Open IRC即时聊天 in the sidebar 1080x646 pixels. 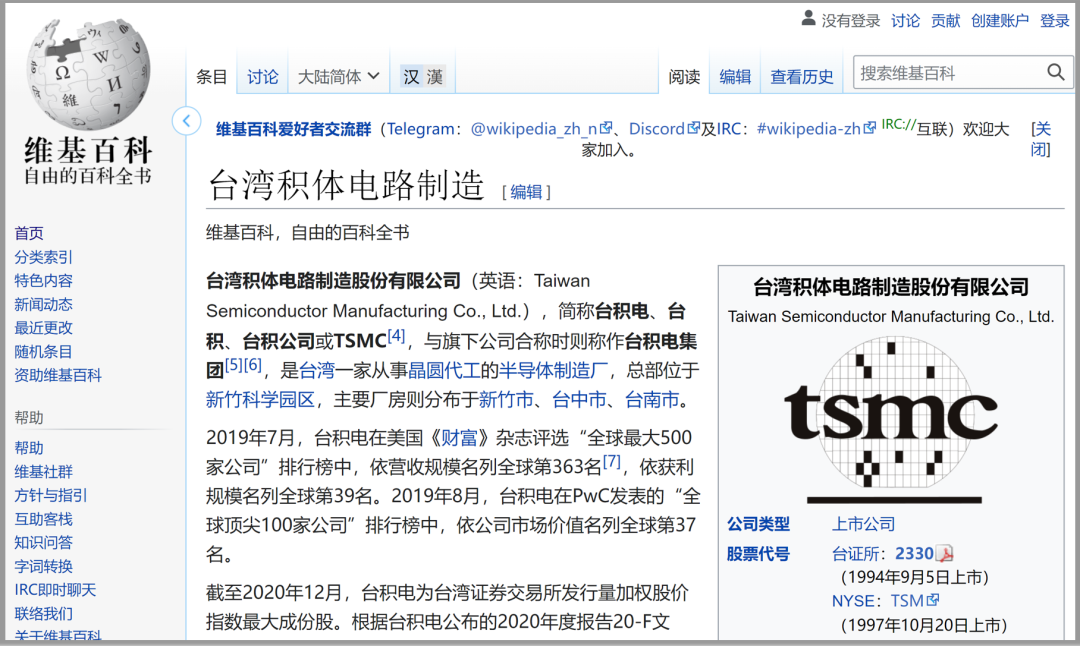[55, 590]
